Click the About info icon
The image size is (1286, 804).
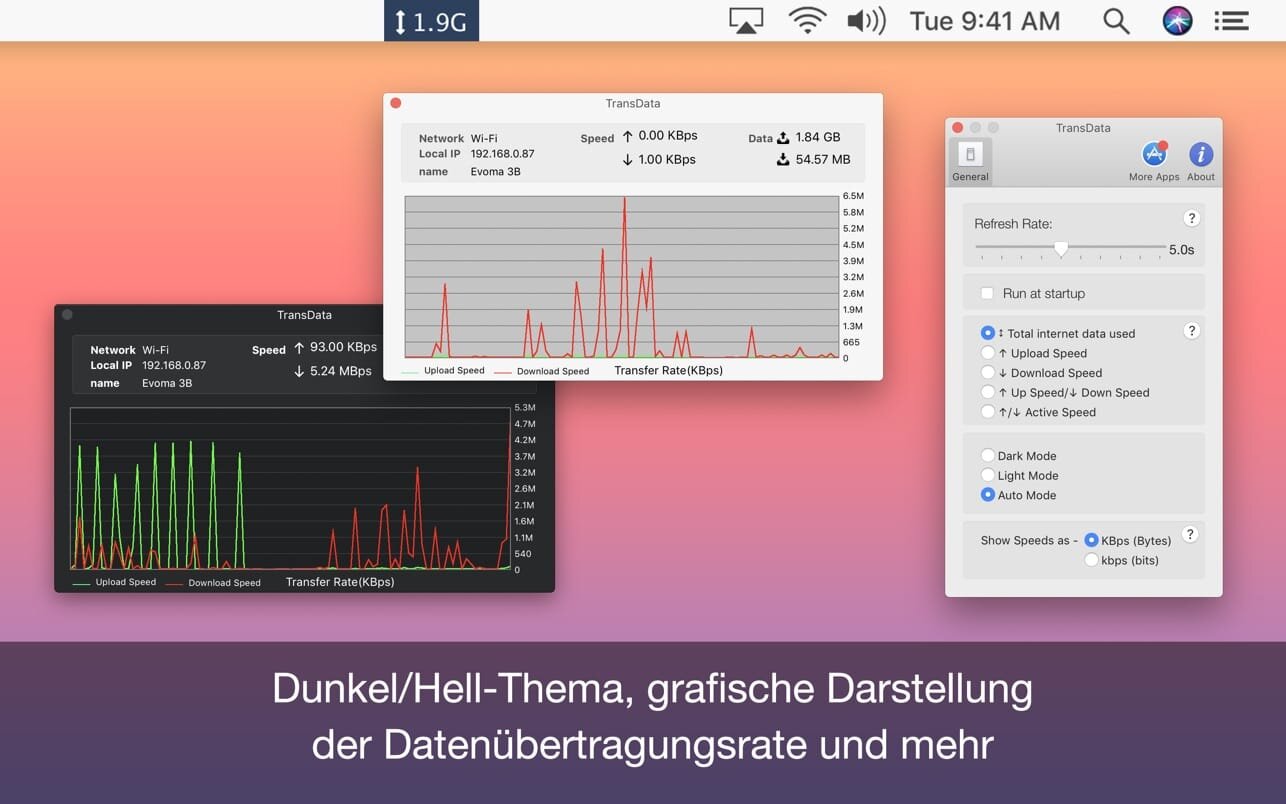coord(1200,161)
